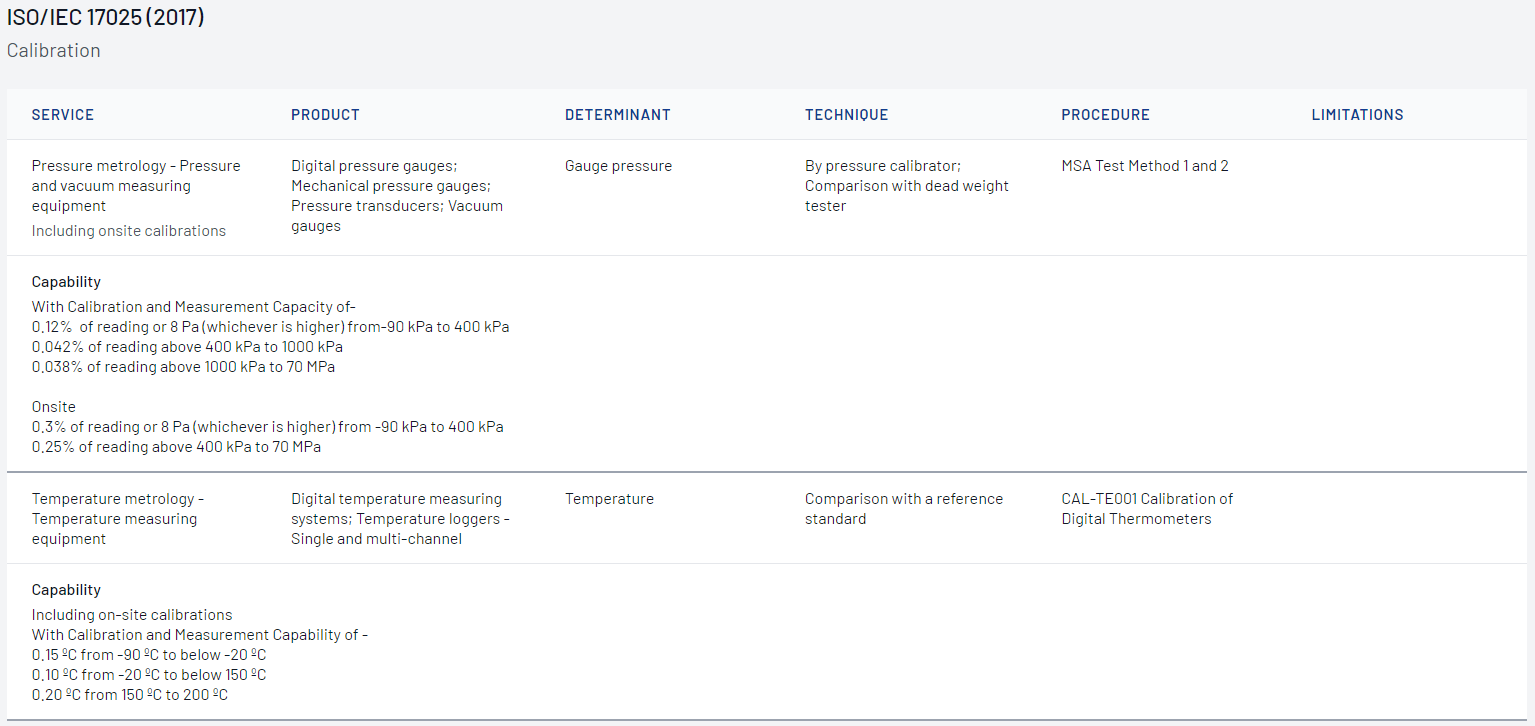
Task: Click 'By pressure calibrator' technique cell
Action: pyautogui.click(x=907, y=186)
